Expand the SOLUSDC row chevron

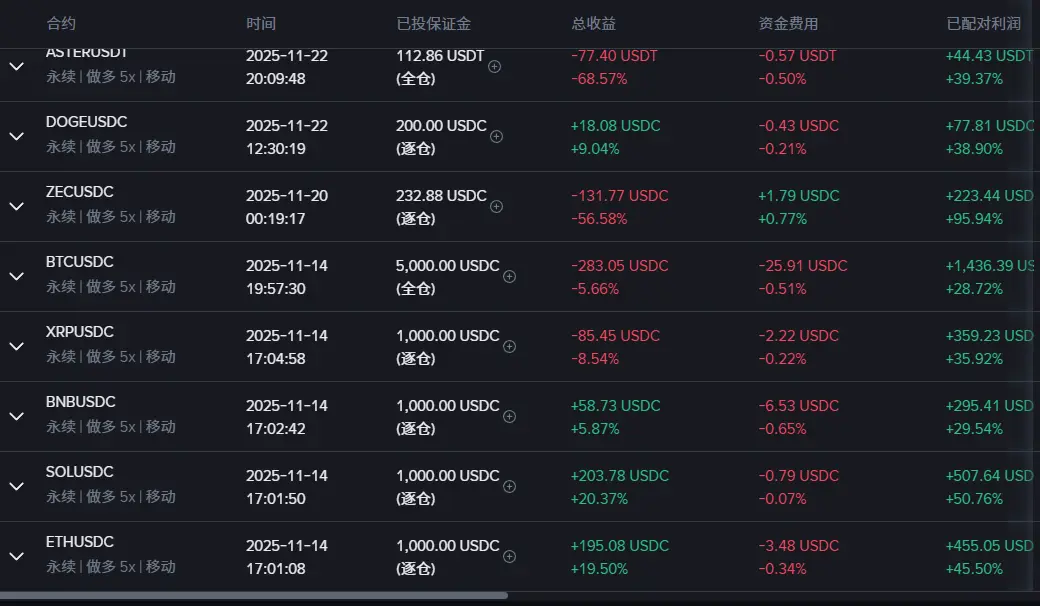(x=17, y=486)
